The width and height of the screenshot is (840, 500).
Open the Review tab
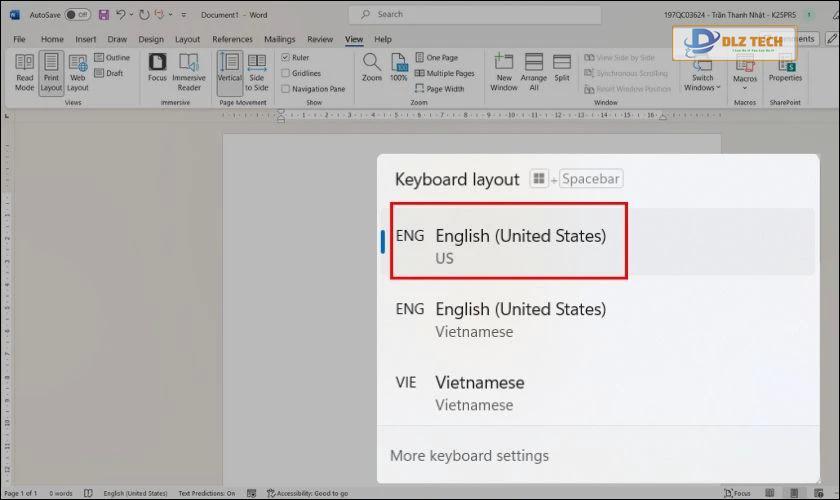pyautogui.click(x=320, y=39)
